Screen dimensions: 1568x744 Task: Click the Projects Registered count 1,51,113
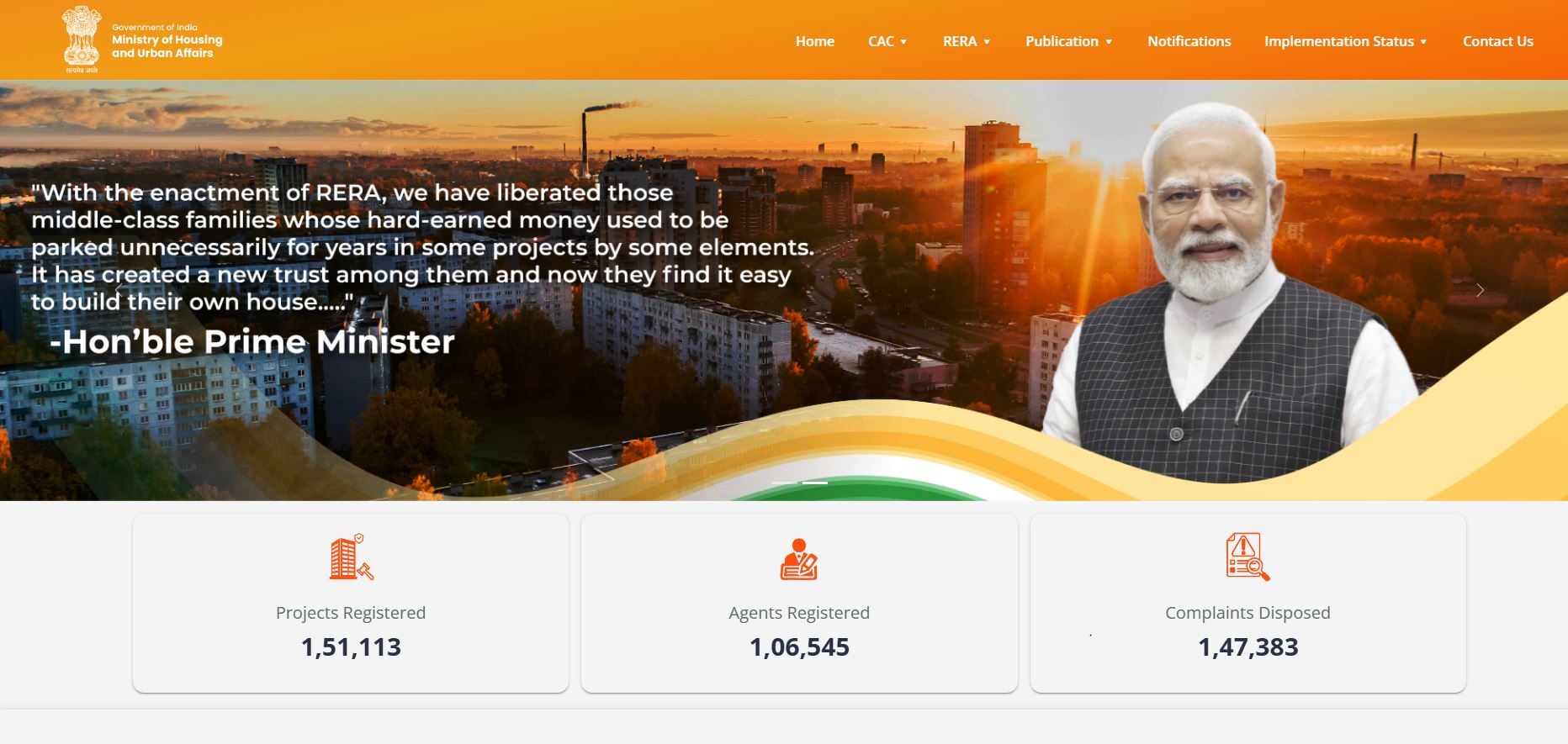click(x=351, y=646)
